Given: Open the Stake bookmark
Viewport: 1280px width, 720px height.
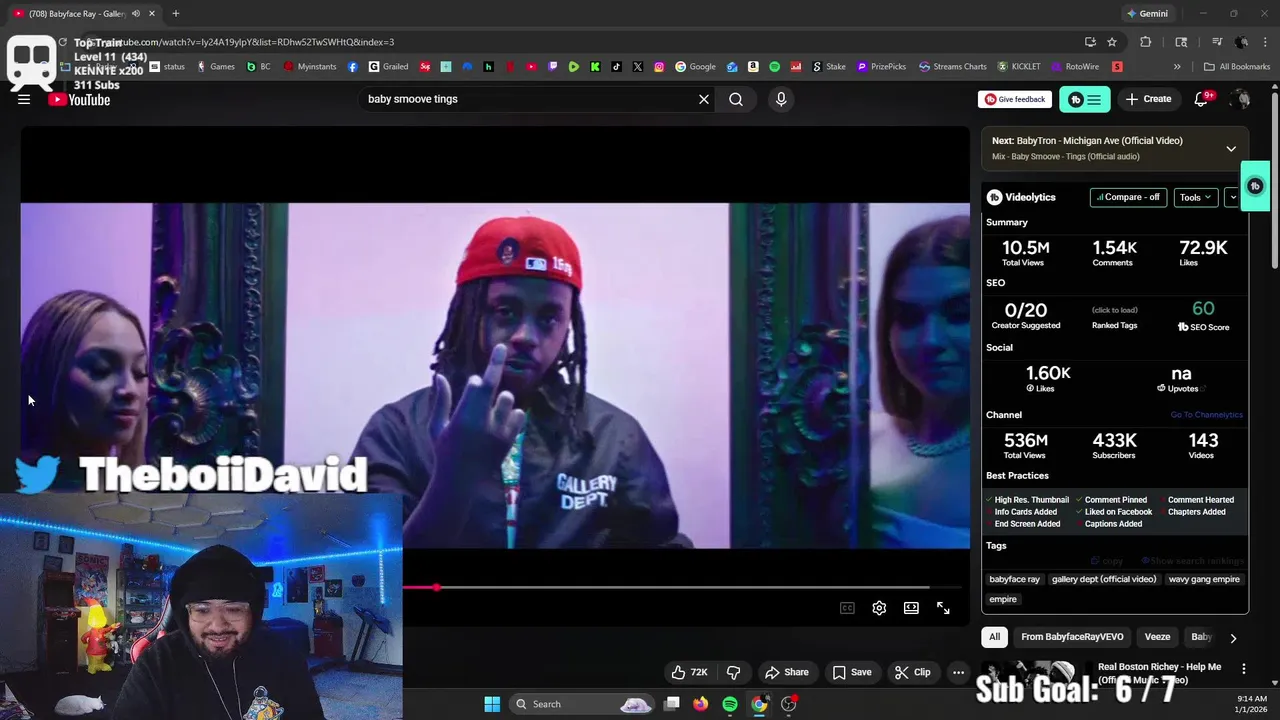Looking at the screenshot, I should click(x=829, y=67).
